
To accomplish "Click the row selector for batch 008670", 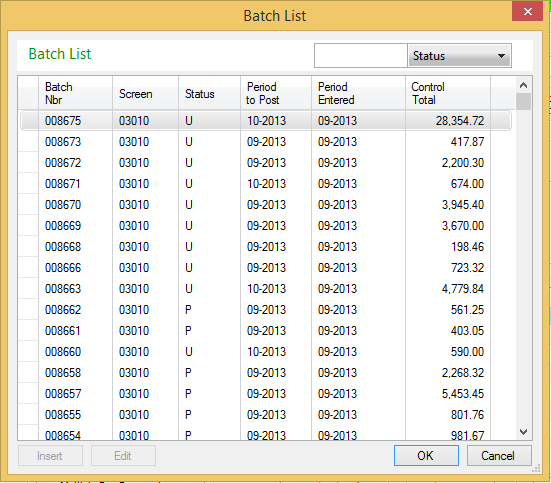I will (x=28, y=205).
